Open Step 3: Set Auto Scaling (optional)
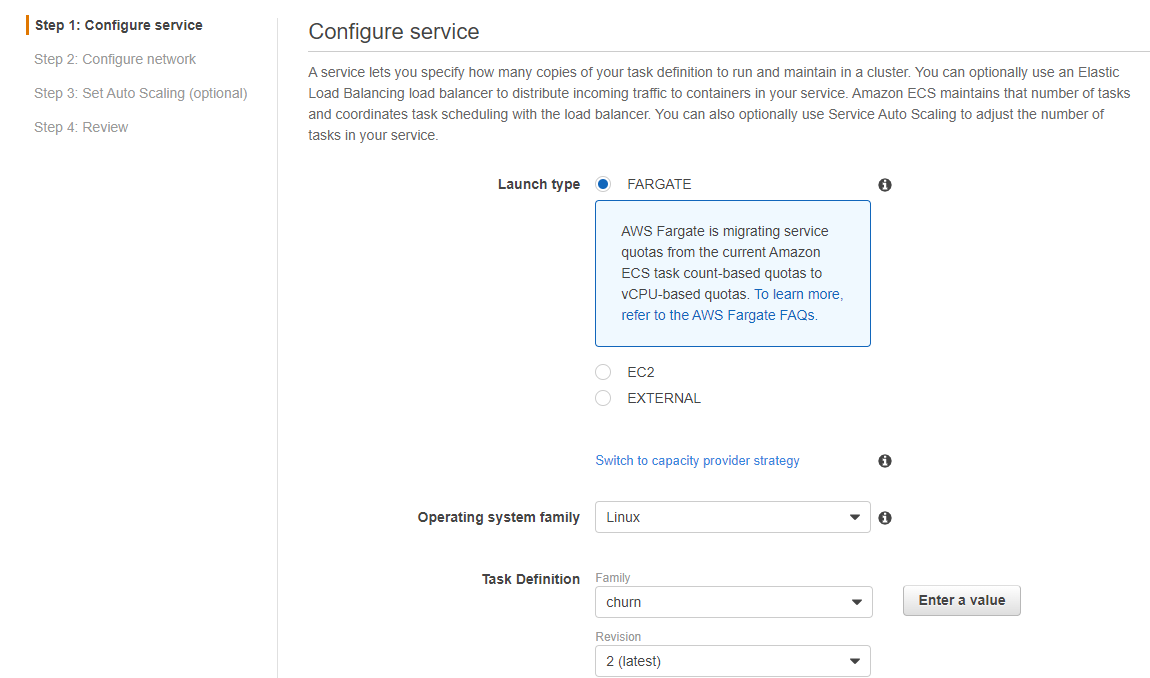Image resolution: width=1150 pixels, height=678 pixels. pos(140,93)
